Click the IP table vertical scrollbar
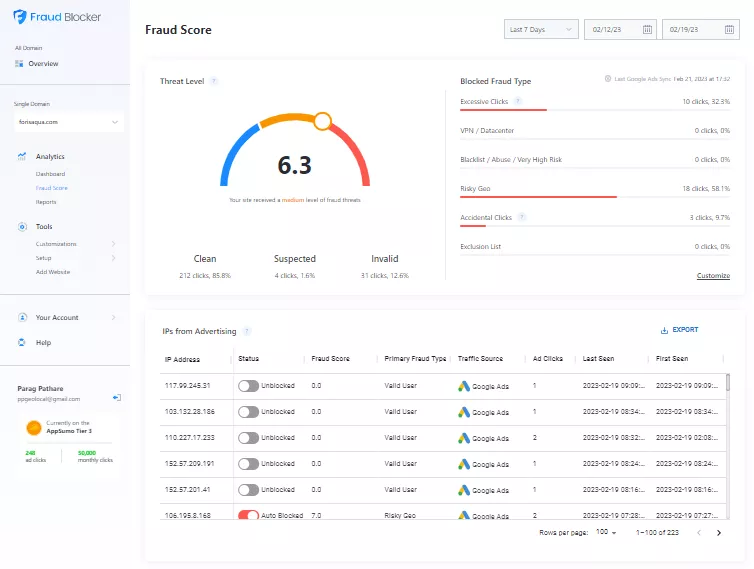This screenshot has width=754, height=569. click(x=728, y=383)
